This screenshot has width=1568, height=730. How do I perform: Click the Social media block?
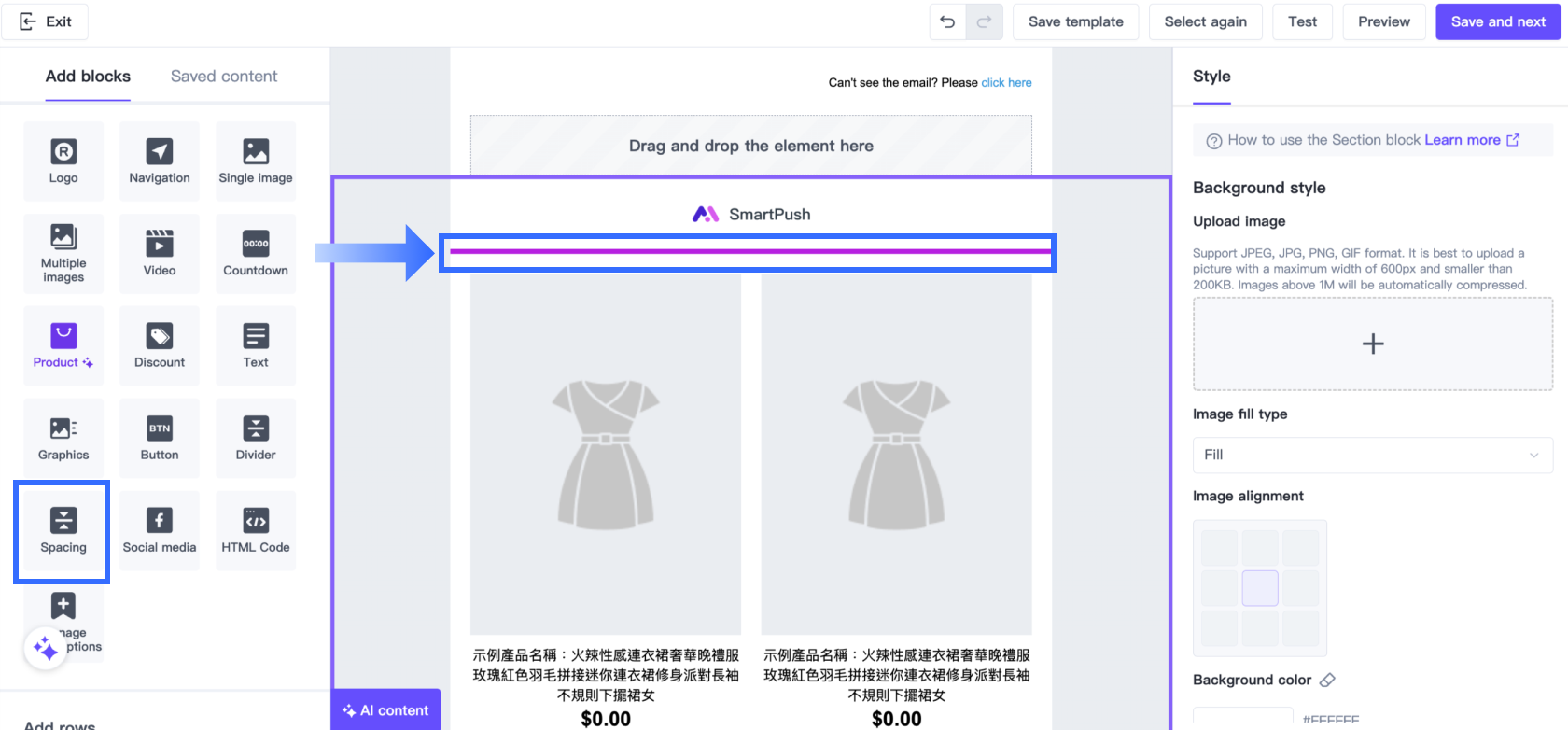coord(160,530)
